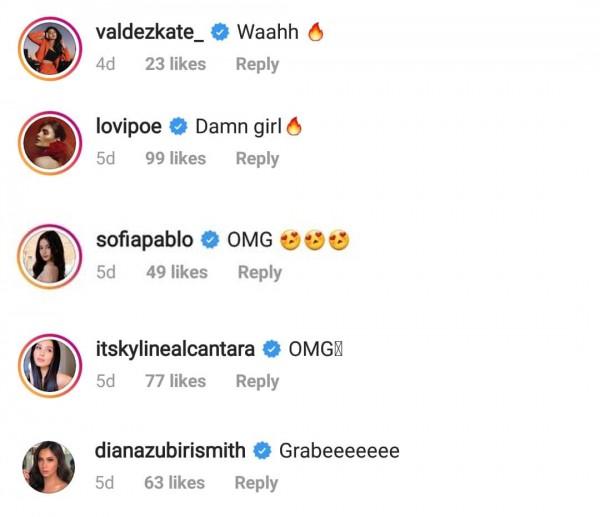Open valdezkate_ profile picture

coord(49,48)
